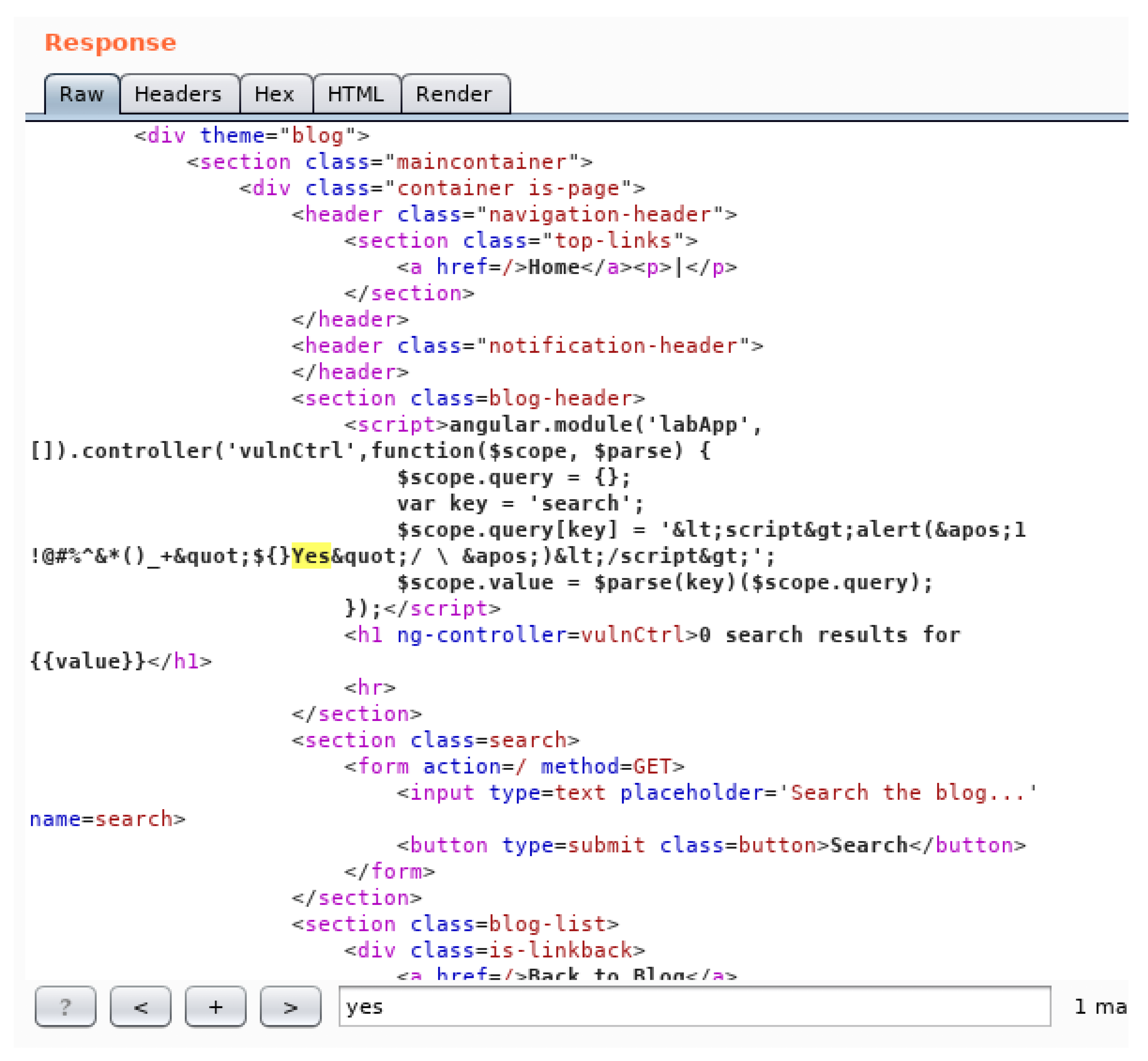The width and height of the screenshot is (1148, 1061).
Task: Click the orange Response panel title
Action: point(110,42)
